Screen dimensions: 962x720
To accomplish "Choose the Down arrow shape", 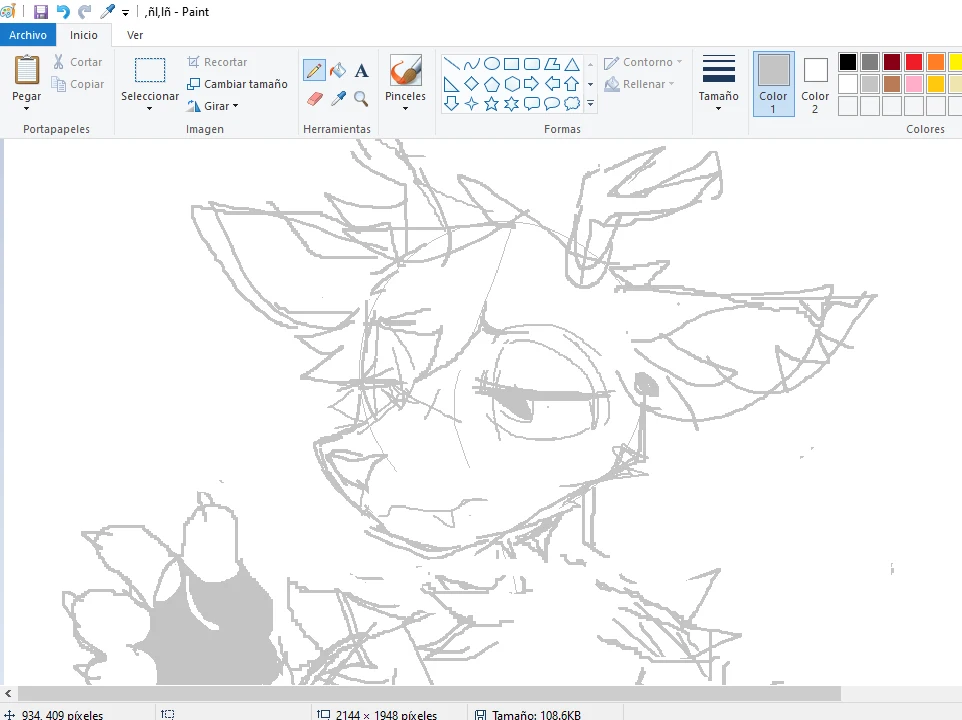I will point(452,104).
